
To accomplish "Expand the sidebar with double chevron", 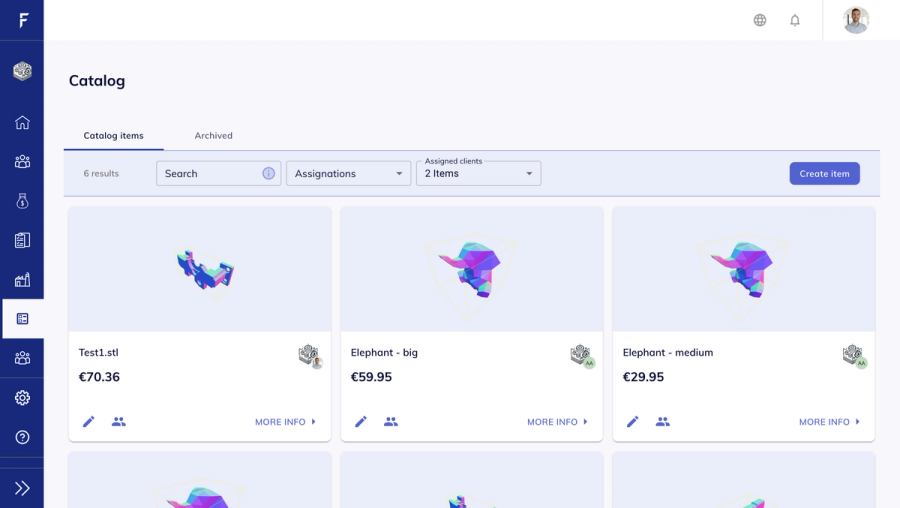I will [22, 488].
